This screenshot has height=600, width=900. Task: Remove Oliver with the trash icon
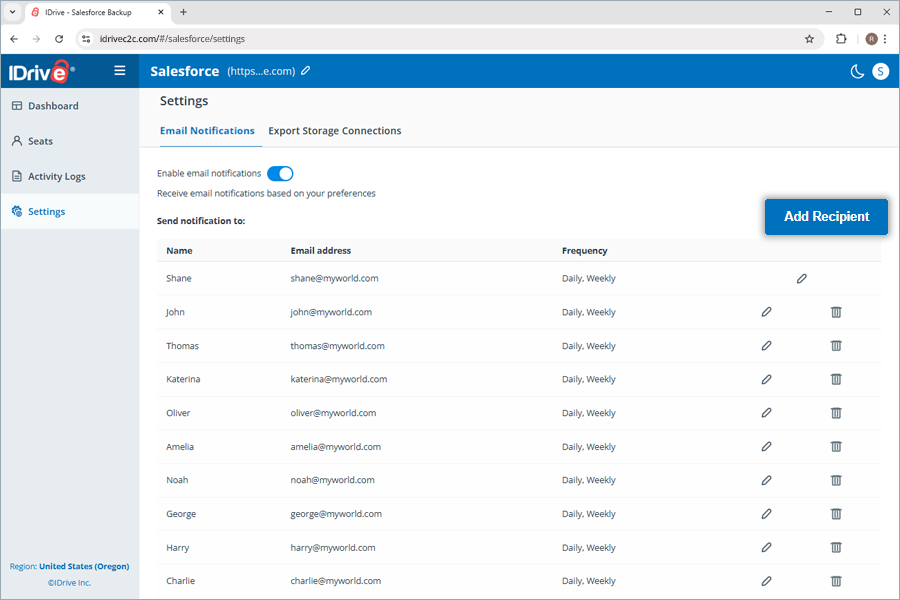pyautogui.click(x=836, y=413)
